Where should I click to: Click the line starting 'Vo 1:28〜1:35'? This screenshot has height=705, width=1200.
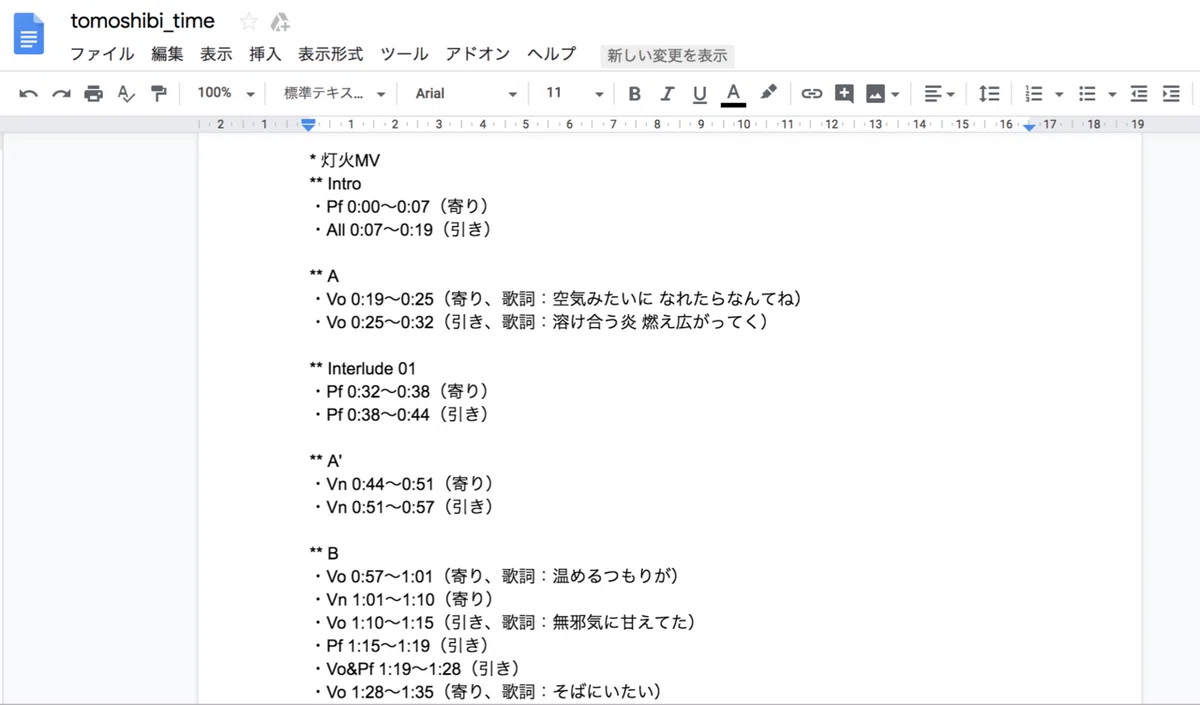490,691
